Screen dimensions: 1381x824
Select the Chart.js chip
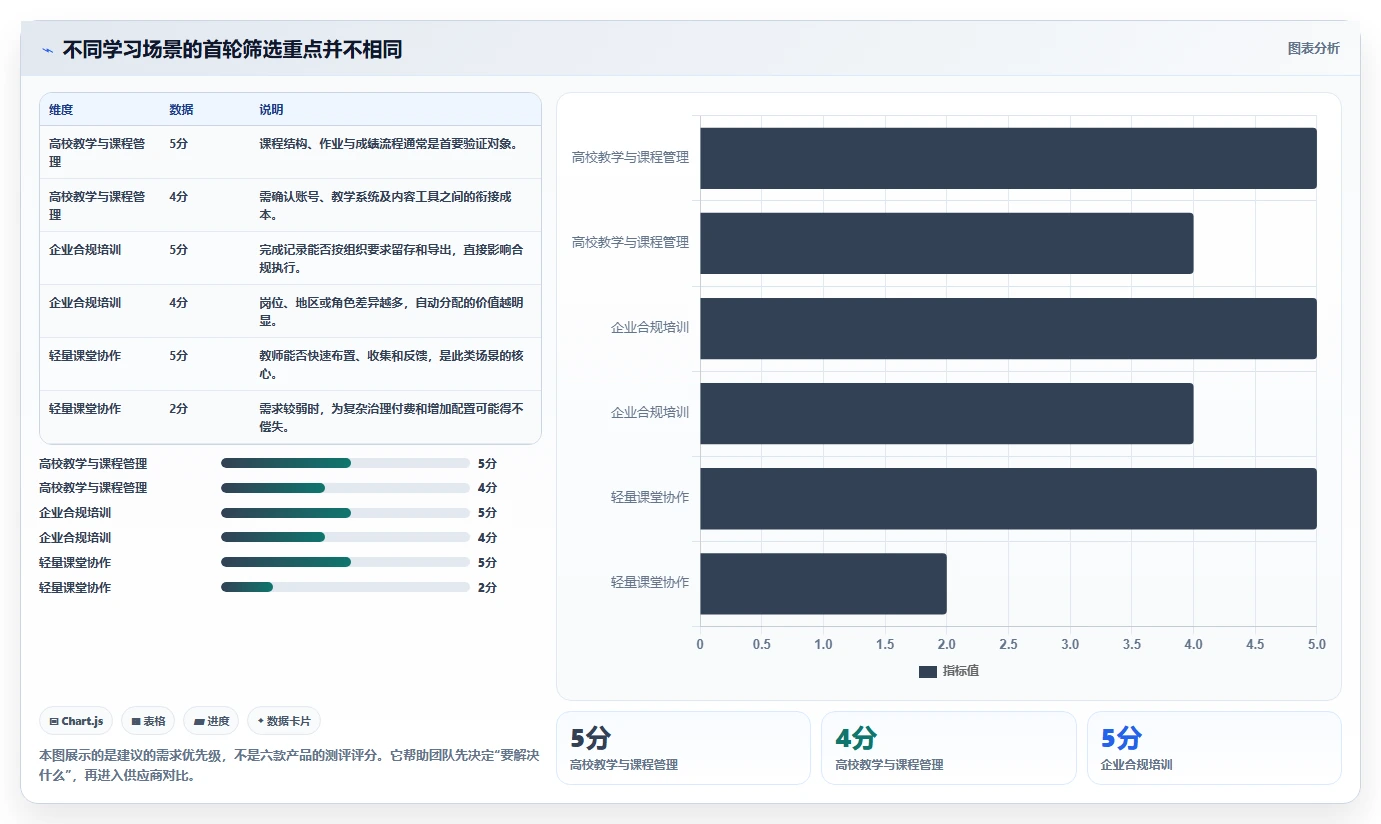(76, 721)
